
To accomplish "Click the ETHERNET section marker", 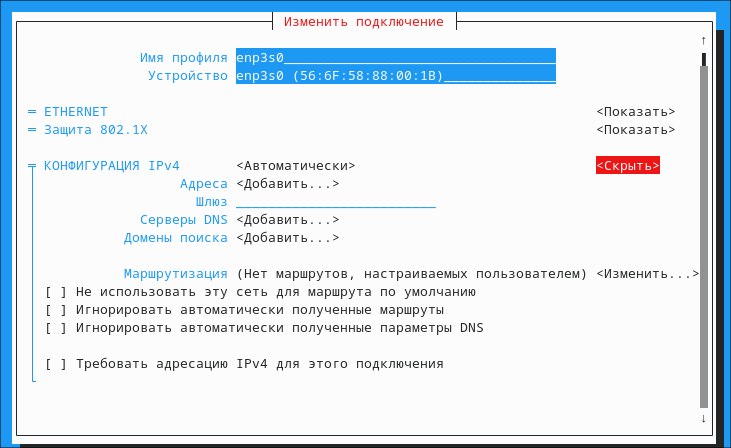I will (x=32, y=112).
